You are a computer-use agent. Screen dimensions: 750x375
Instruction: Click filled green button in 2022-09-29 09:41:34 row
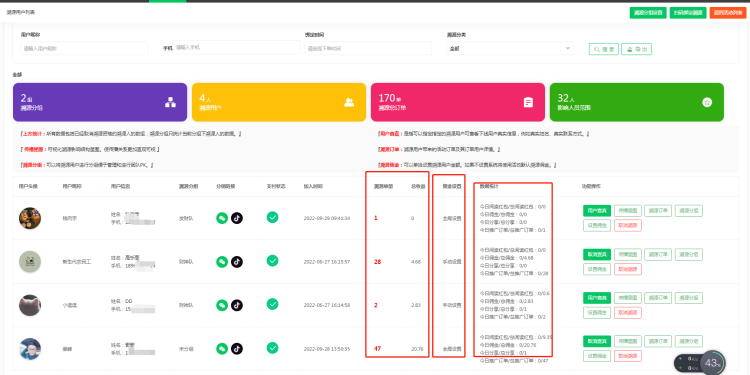(x=596, y=211)
